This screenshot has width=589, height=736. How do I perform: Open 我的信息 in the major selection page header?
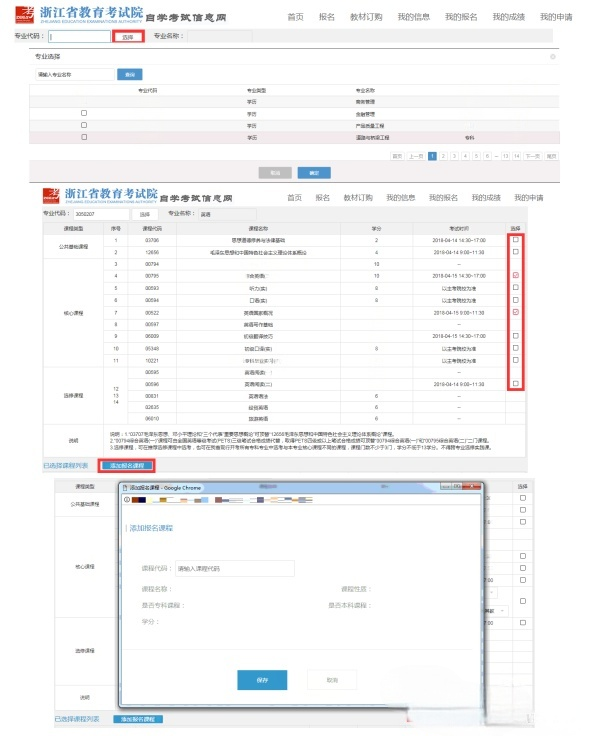413,17
